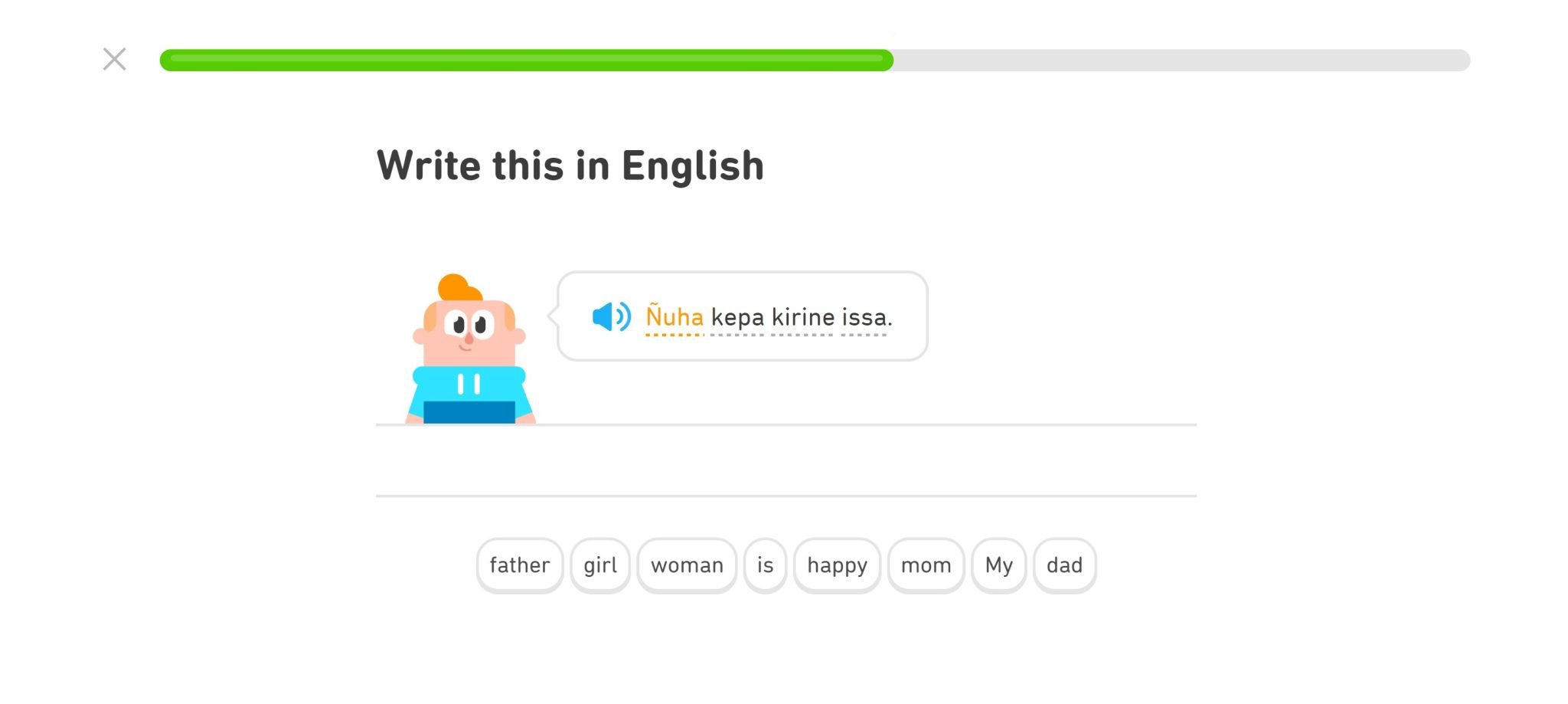The width and height of the screenshot is (1568, 704).
Task: Tap the "is" word tile
Action: (765, 565)
